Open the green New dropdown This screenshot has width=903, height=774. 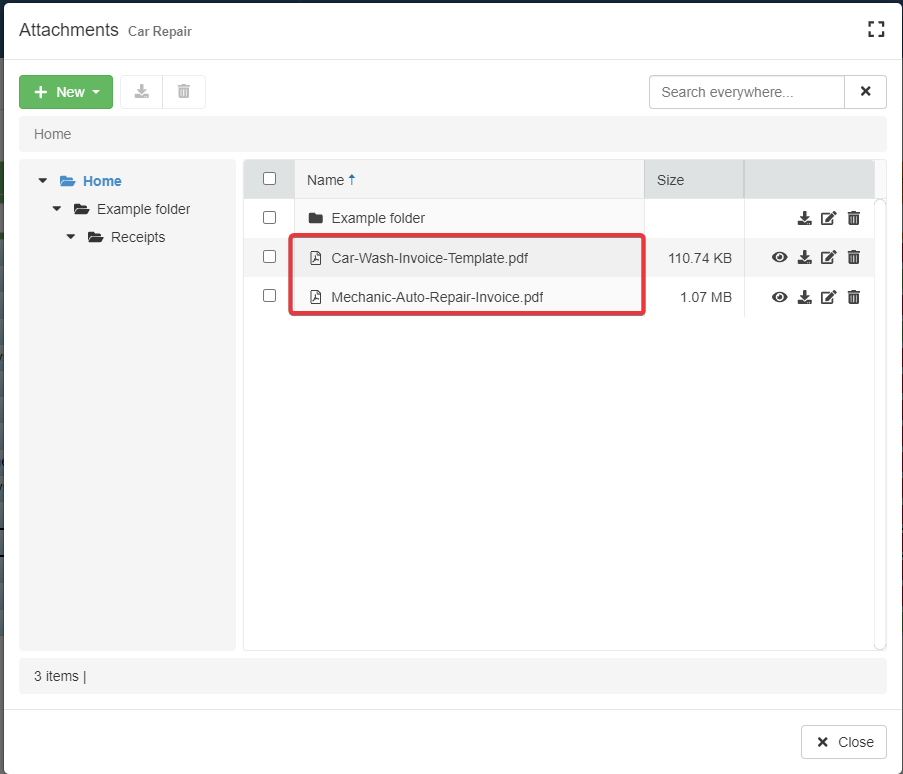pos(66,92)
